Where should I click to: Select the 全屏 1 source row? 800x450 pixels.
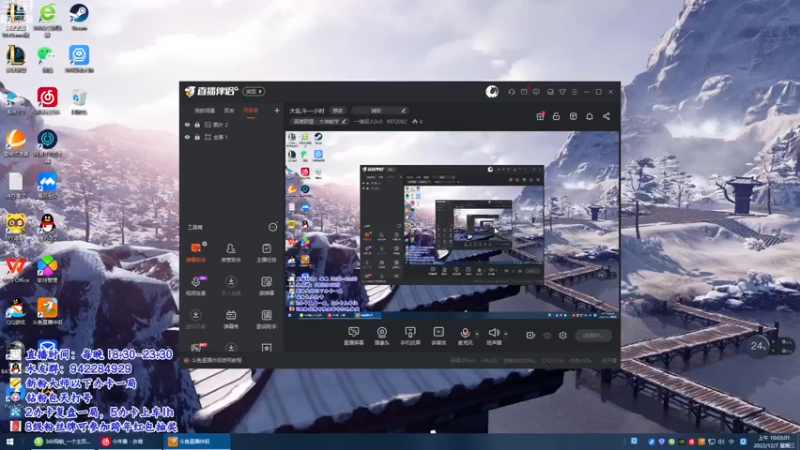tap(231, 137)
